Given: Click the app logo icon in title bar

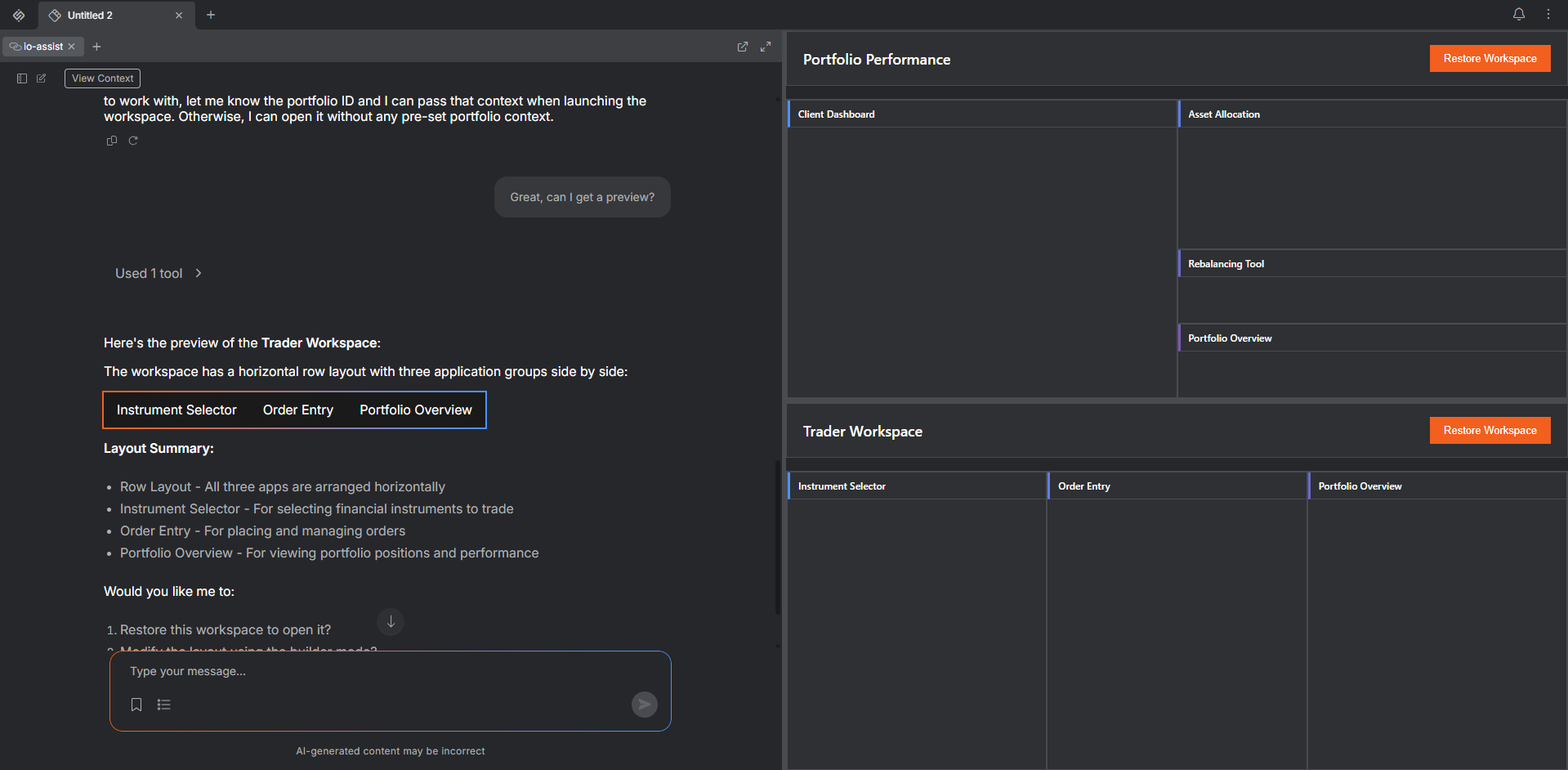Looking at the screenshot, I should [x=19, y=15].
